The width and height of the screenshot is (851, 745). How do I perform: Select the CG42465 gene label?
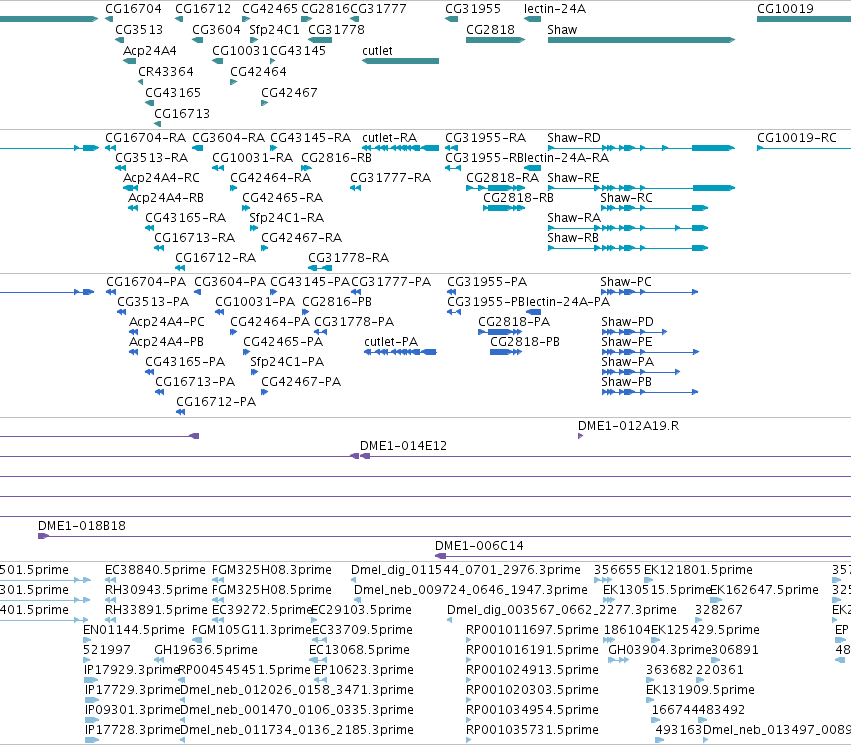(x=270, y=9)
